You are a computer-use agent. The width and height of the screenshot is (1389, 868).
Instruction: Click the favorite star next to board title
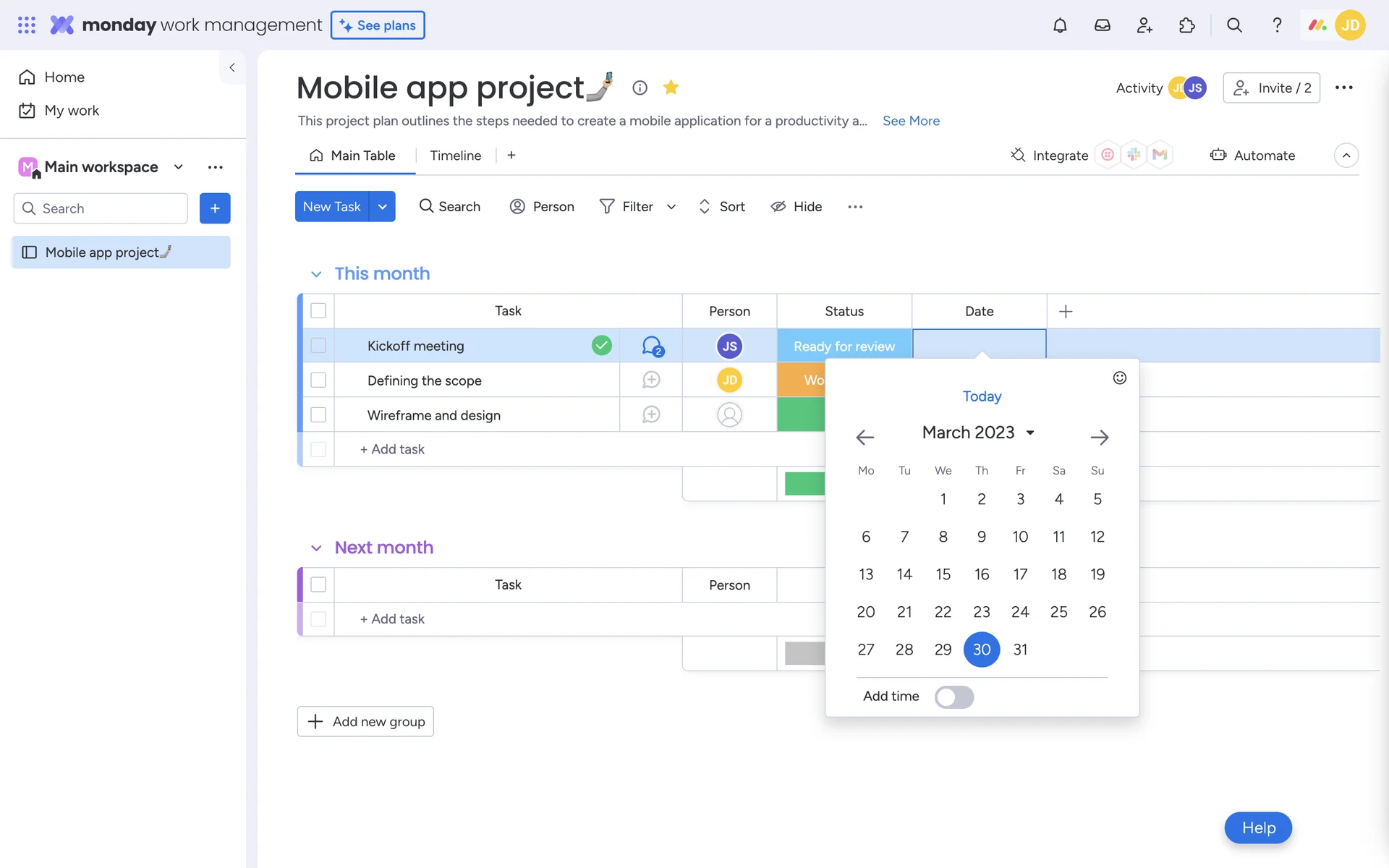pyautogui.click(x=671, y=88)
